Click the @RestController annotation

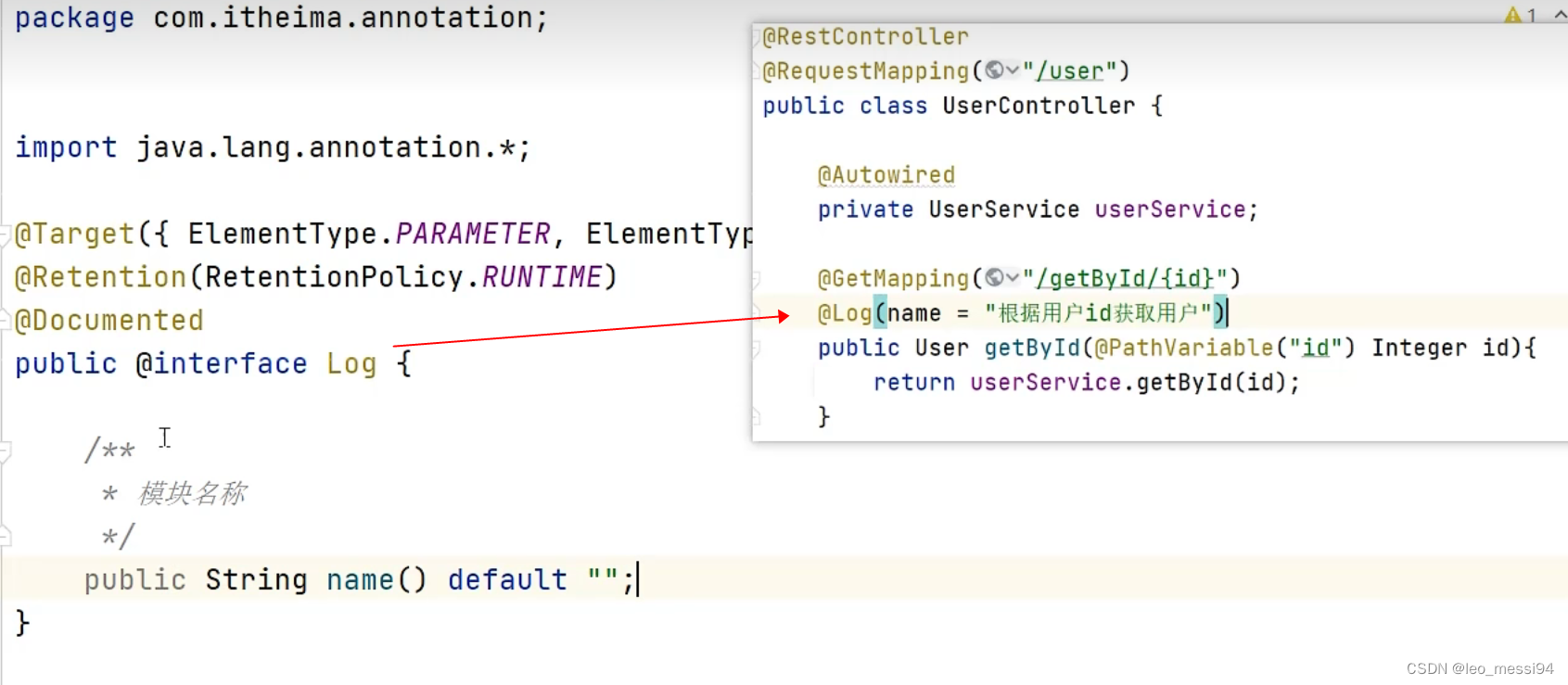coord(866,37)
